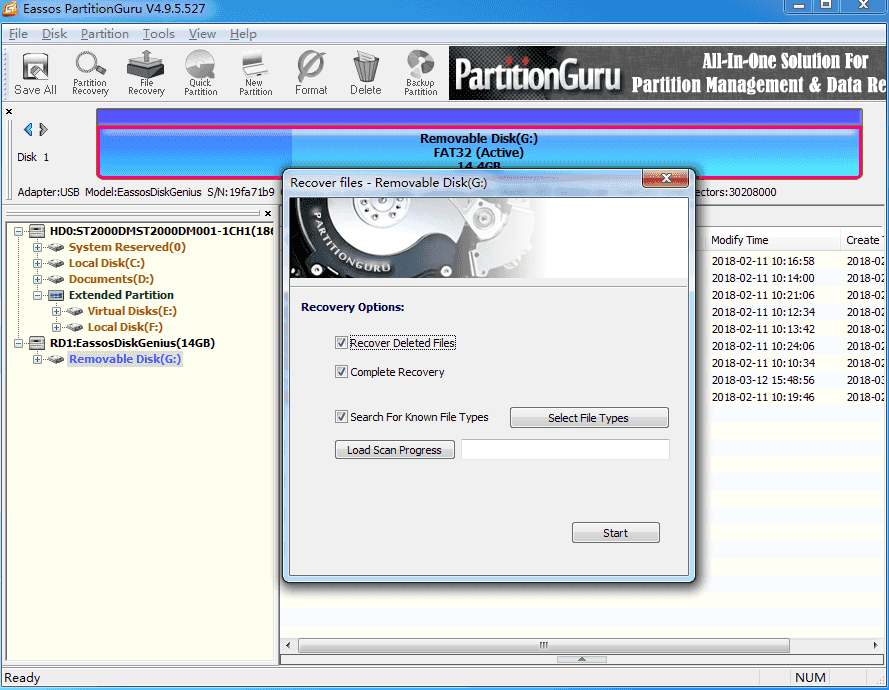
Task: Disable Search For Known File Types
Action: tap(342, 417)
